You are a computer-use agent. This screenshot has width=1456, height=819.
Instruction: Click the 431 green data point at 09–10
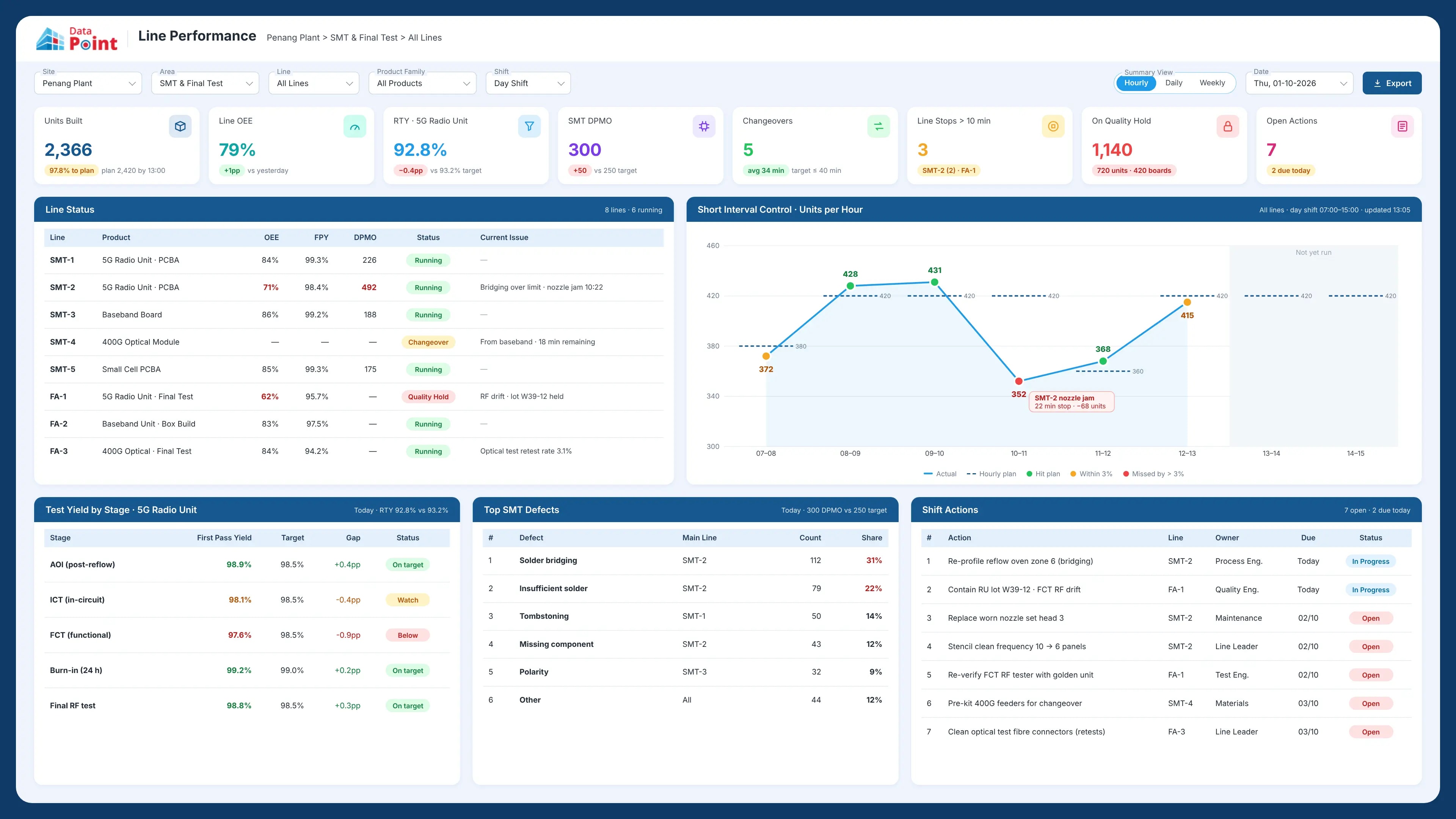point(934,282)
